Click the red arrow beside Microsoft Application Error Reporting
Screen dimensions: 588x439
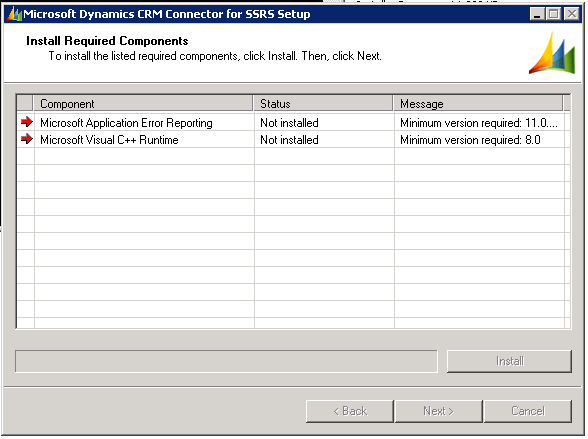27,122
